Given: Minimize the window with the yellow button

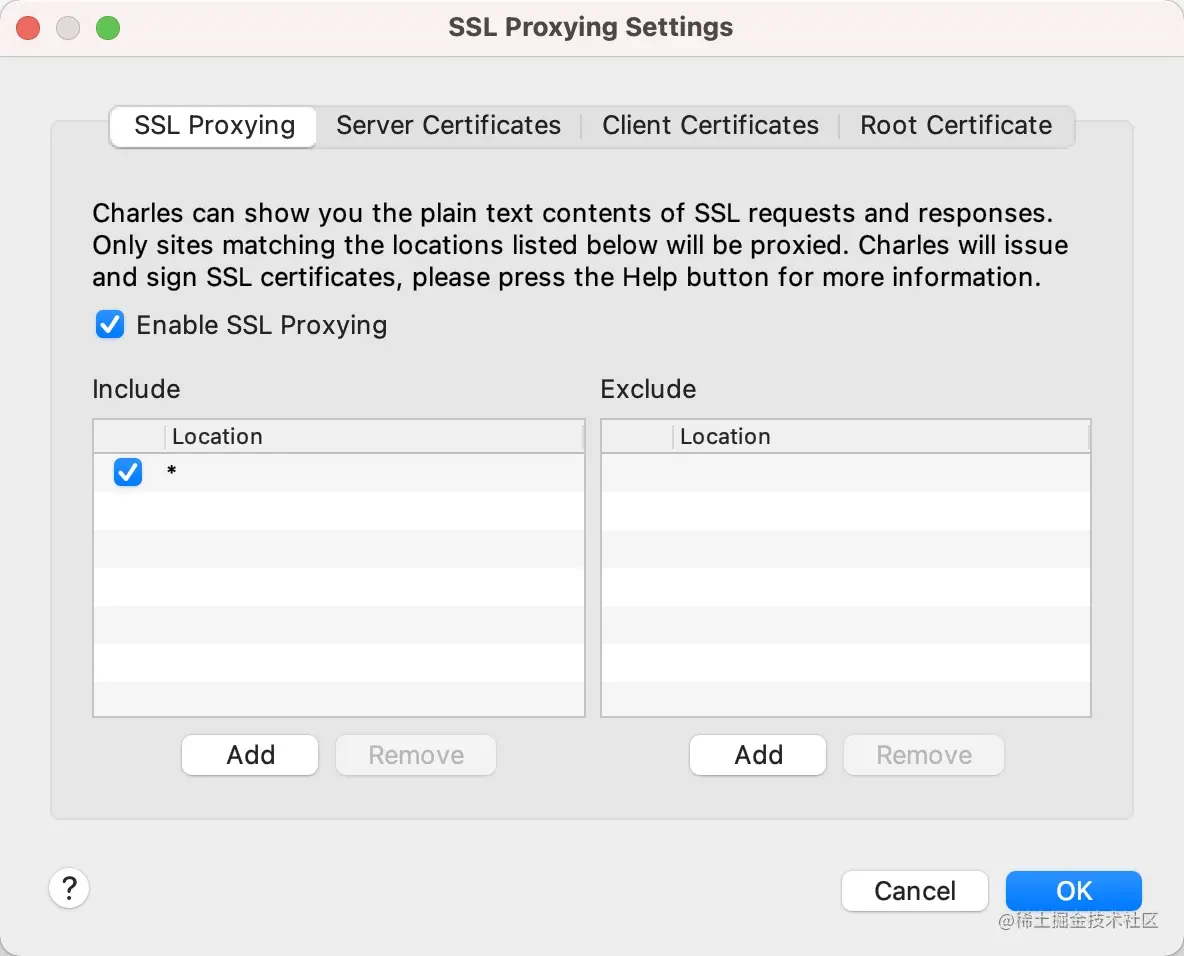Looking at the screenshot, I should tap(67, 27).
